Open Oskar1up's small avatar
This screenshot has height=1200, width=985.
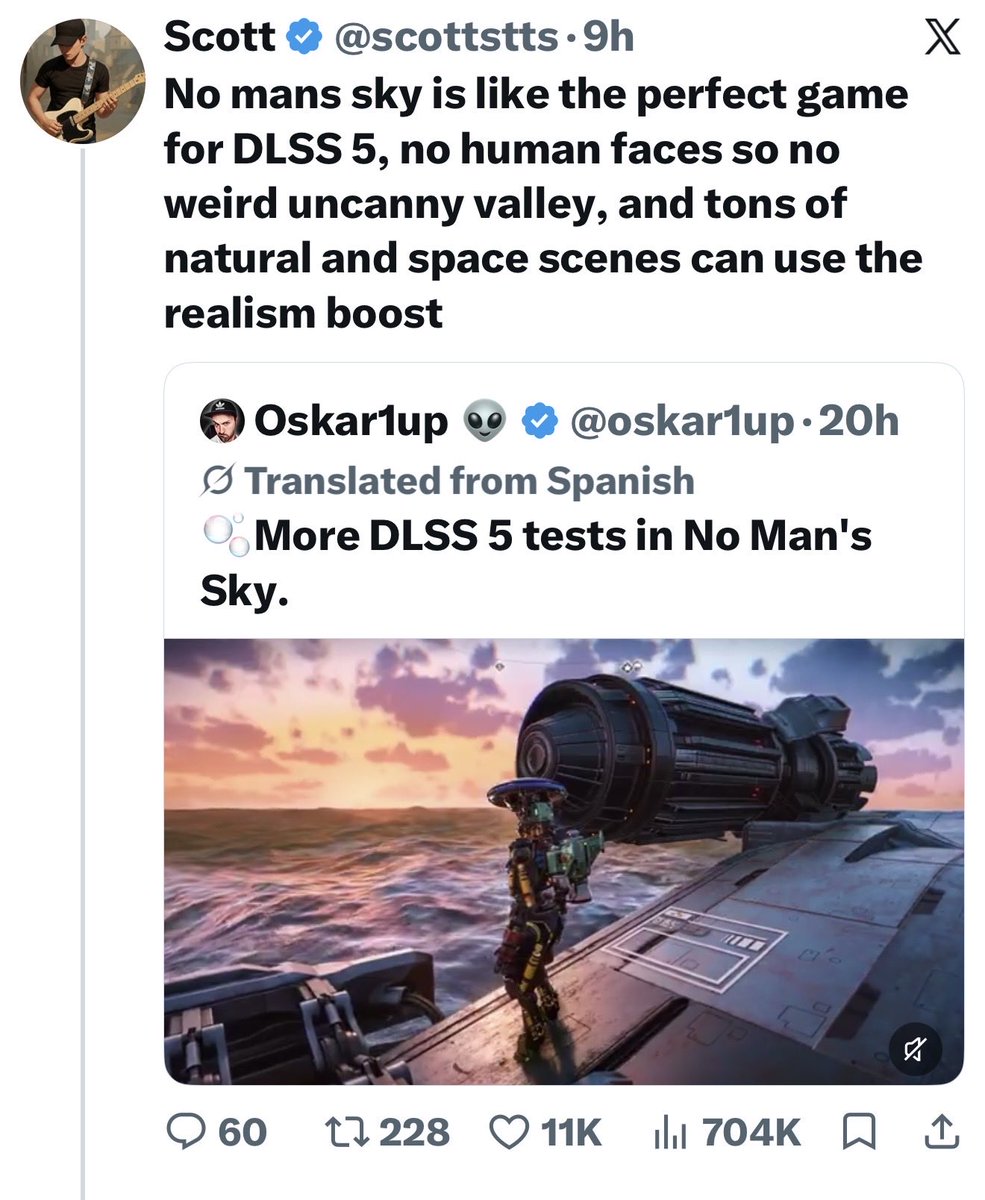click(x=223, y=422)
